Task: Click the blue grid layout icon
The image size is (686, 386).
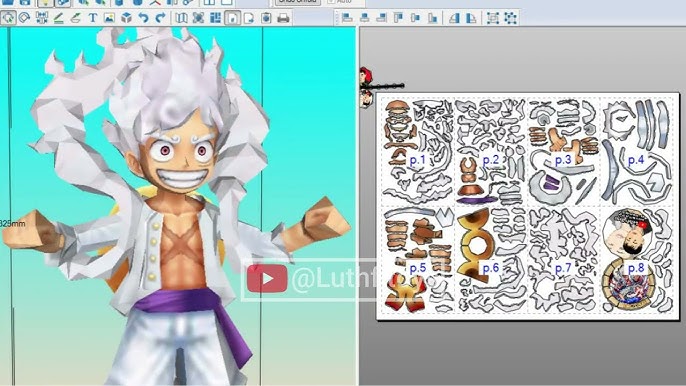Action: 215,18
